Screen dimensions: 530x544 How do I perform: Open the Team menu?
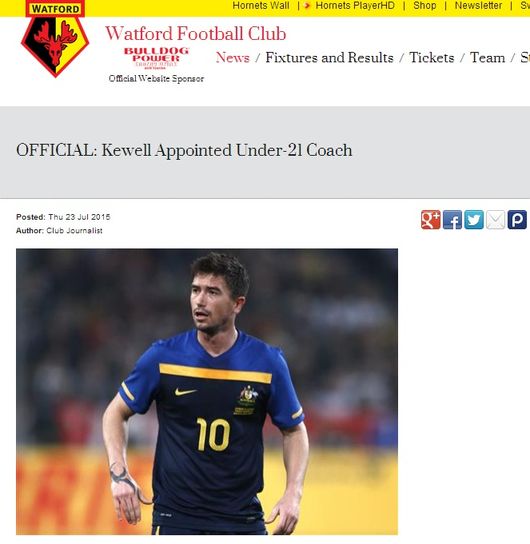pos(487,58)
